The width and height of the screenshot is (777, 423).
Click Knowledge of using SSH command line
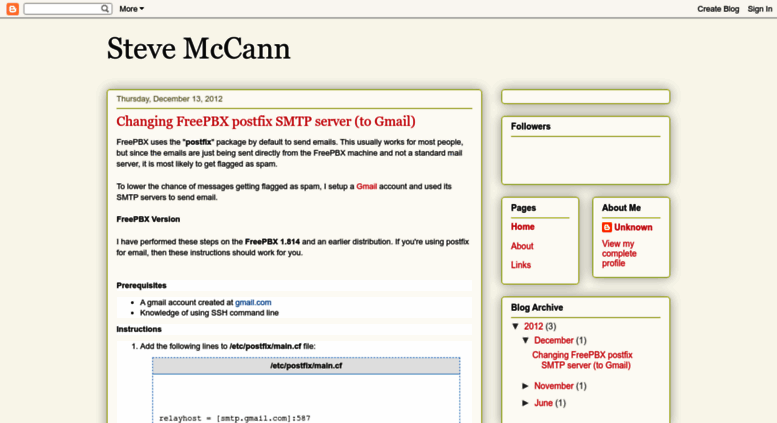point(209,313)
